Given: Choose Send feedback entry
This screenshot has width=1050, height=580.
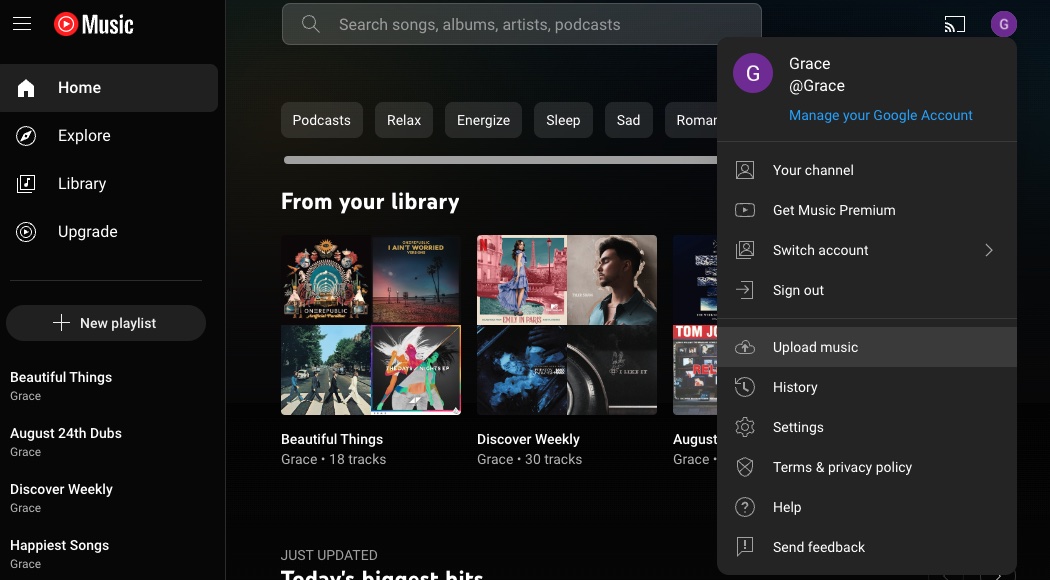Looking at the screenshot, I should coord(867,547).
